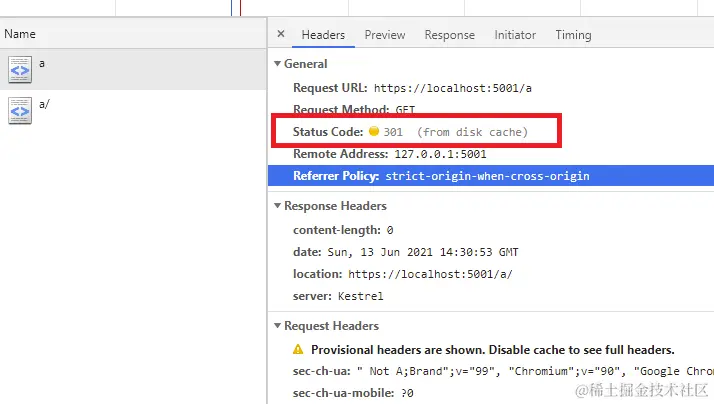Viewport: 714px width, 404px height.
Task: Click the sec-ch-ua-mobile header value ?0
Action: (x=407, y=393)
